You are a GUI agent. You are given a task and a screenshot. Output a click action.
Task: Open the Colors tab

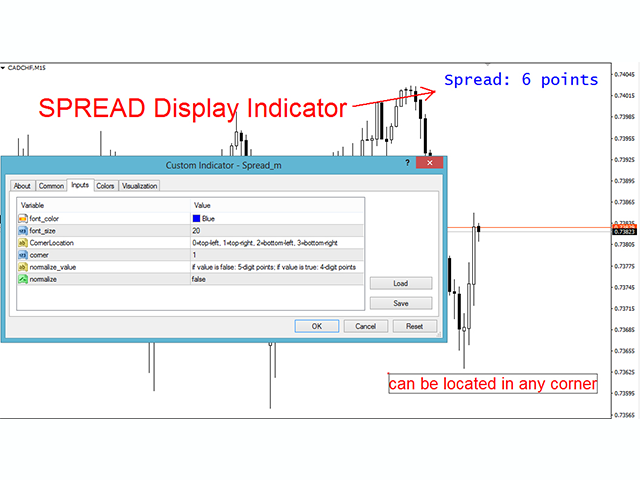[x=105, y=186]
